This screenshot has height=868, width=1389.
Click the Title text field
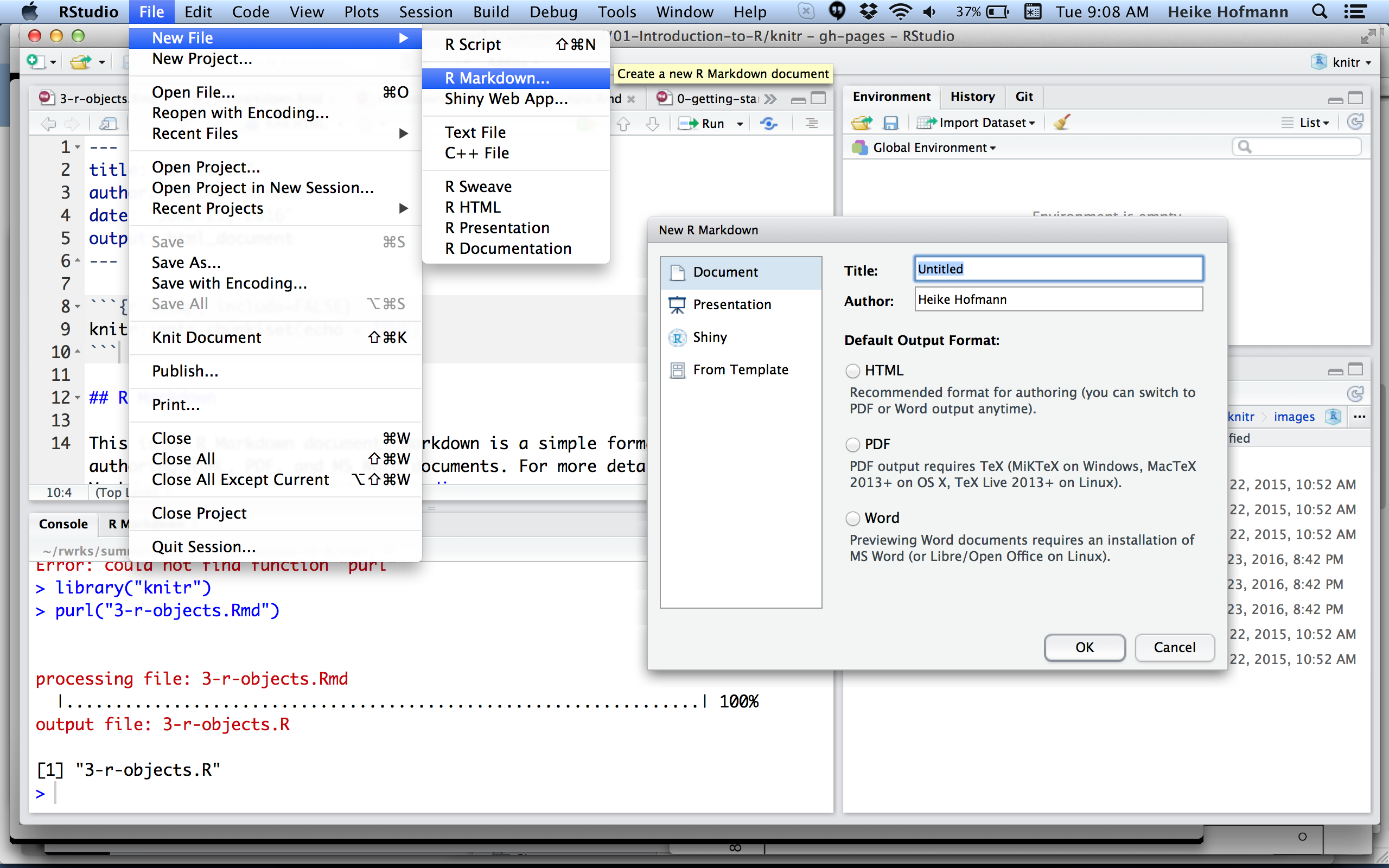1058,269
